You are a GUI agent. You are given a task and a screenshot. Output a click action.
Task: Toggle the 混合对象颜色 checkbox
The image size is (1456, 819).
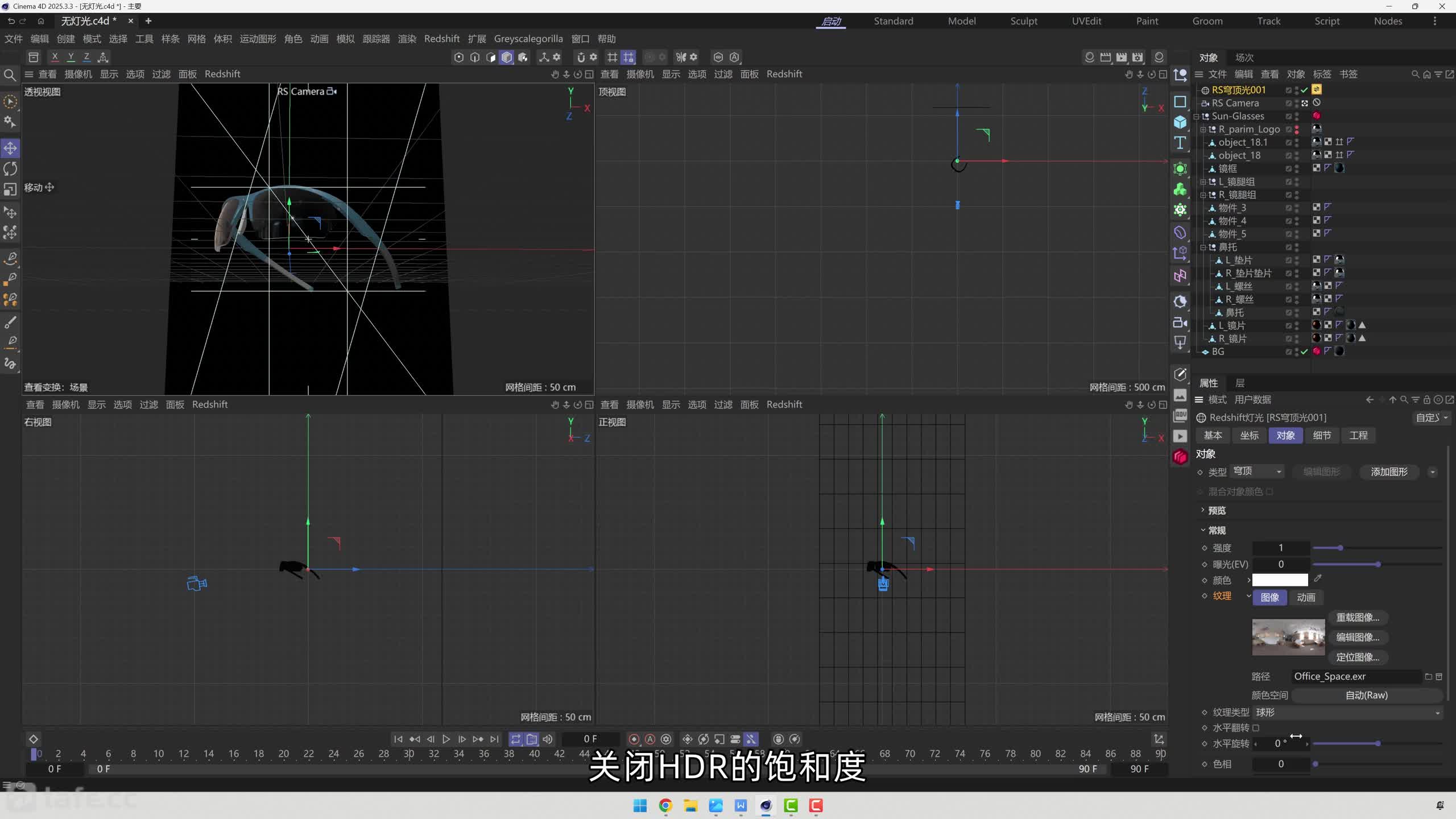(1270, 491)
